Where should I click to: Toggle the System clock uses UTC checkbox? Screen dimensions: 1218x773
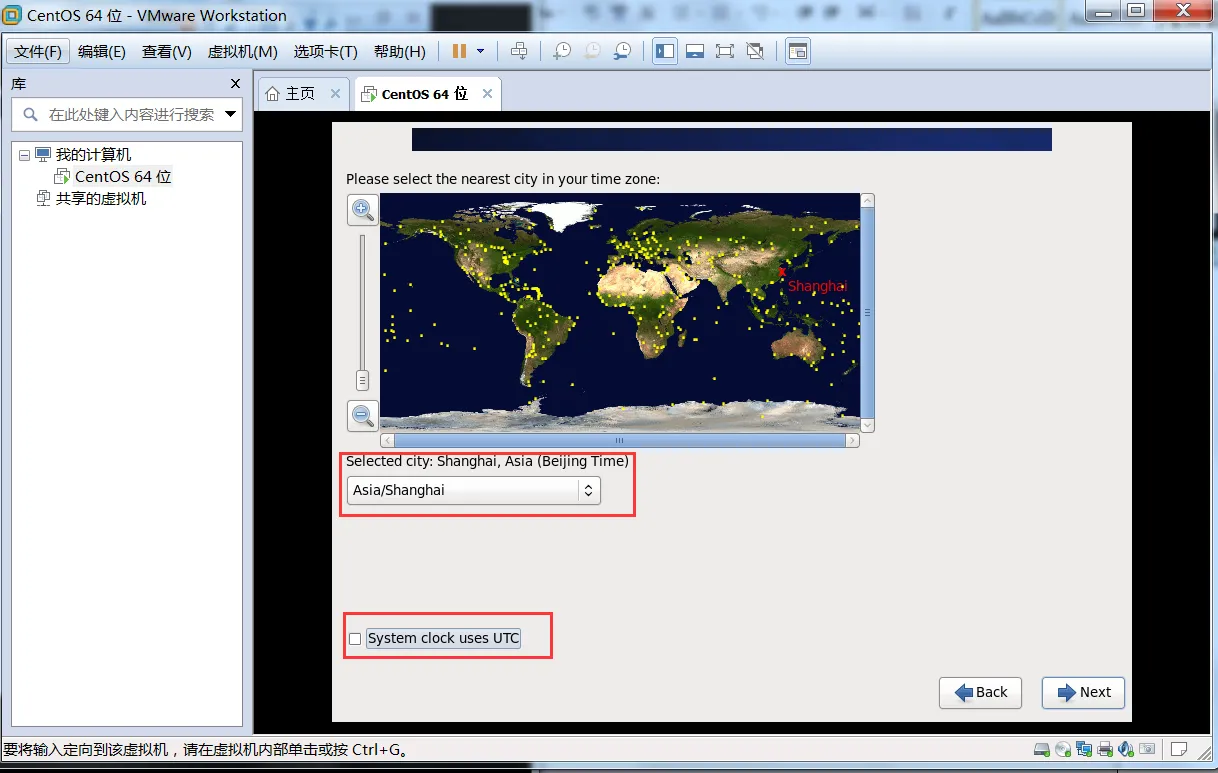tap(355, 639)
